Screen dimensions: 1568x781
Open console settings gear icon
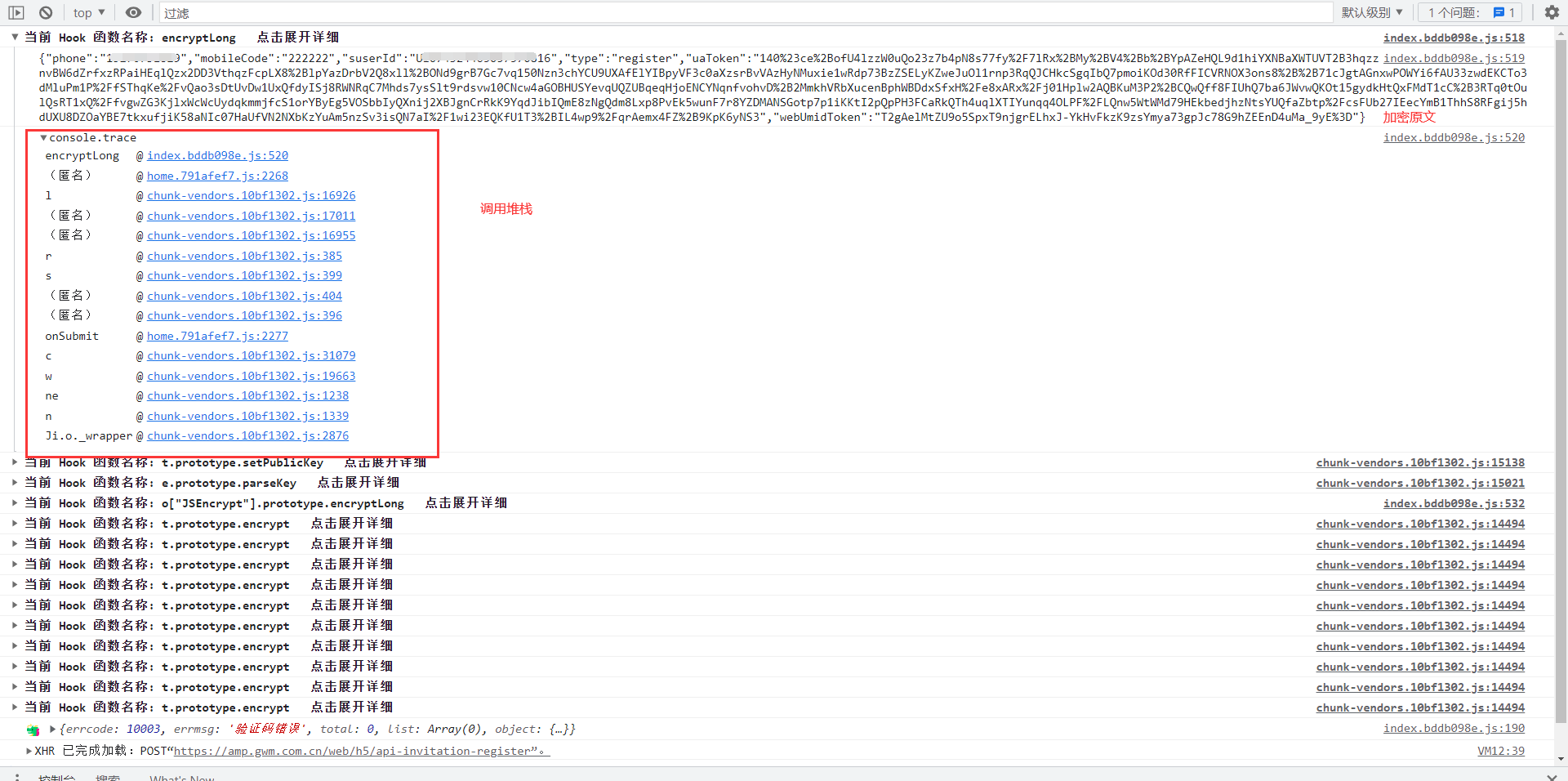[x=1552, y=12]
